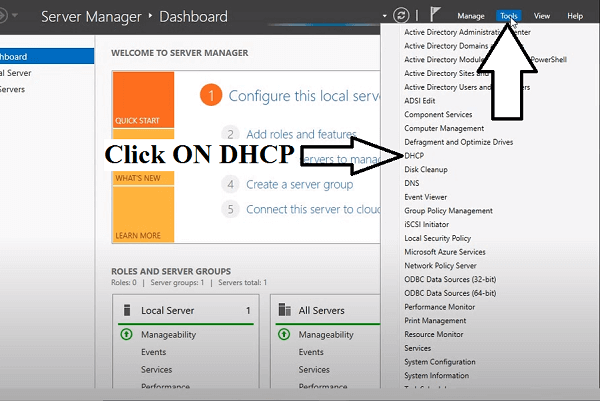This screenshot has width=600, height=401.
Task: Launch iSCSI Initiator
Action: click(x=427, y=225)
